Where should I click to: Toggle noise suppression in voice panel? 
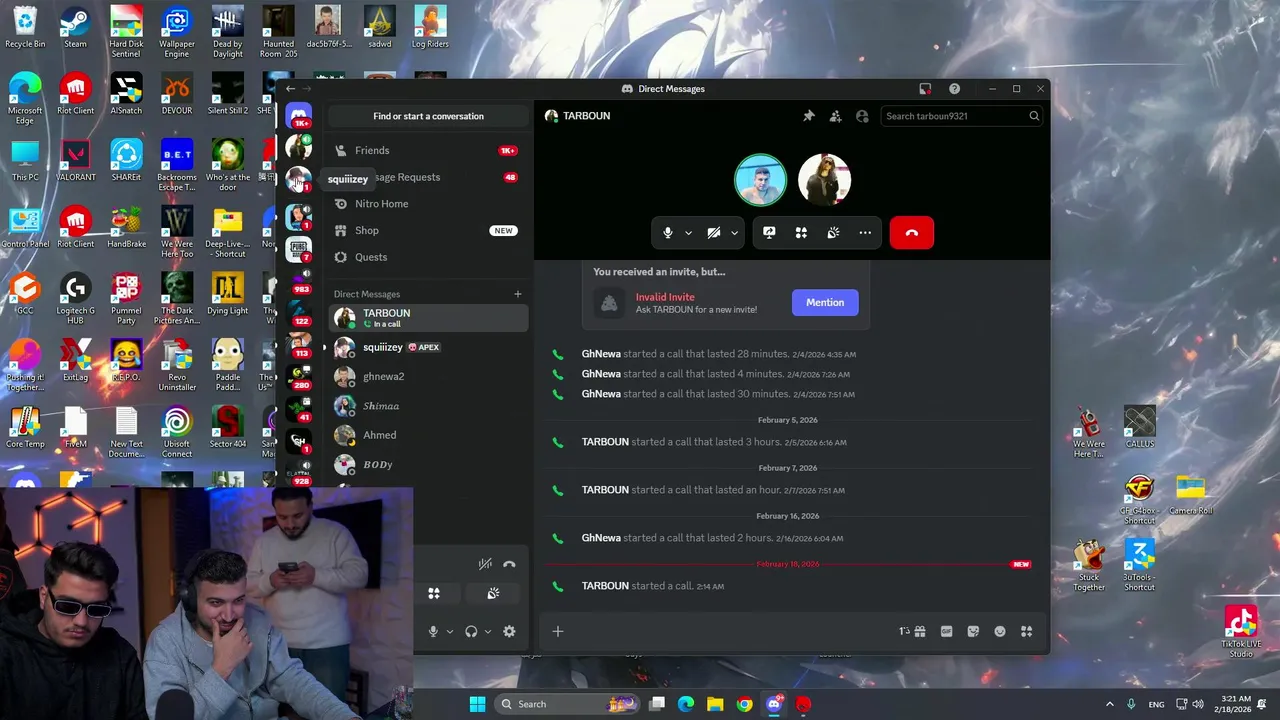(485, 564)
